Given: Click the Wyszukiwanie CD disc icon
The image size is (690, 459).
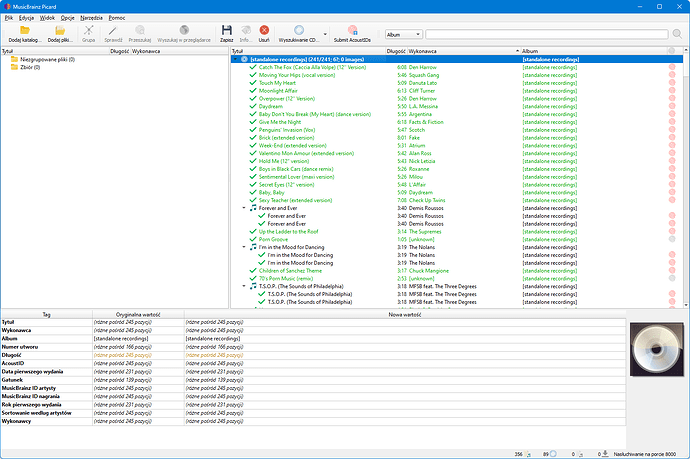Looking at the screenshot, I should 299,30.
